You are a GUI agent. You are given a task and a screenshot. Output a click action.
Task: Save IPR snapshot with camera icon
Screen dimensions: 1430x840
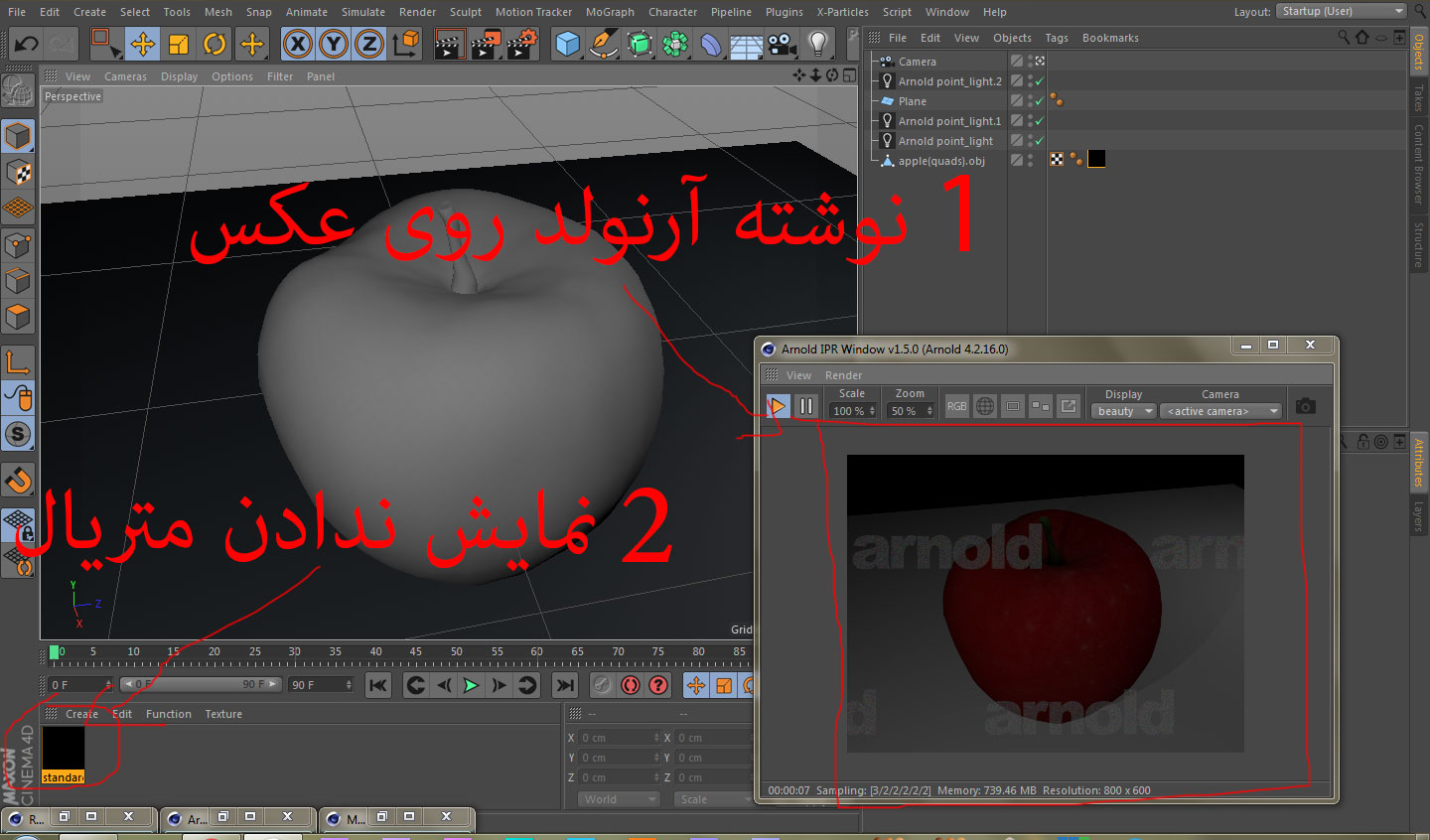(1306, 406)
